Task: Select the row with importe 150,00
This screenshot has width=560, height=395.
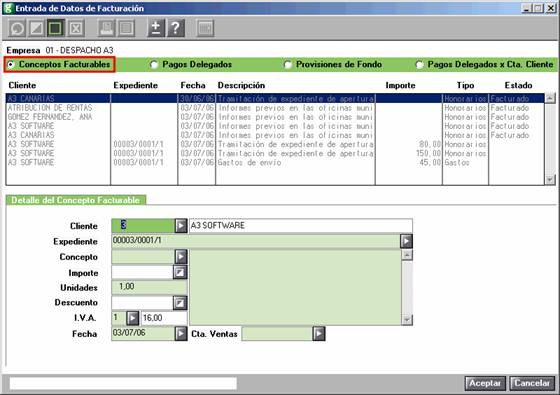Action: [x=275, y=153]
